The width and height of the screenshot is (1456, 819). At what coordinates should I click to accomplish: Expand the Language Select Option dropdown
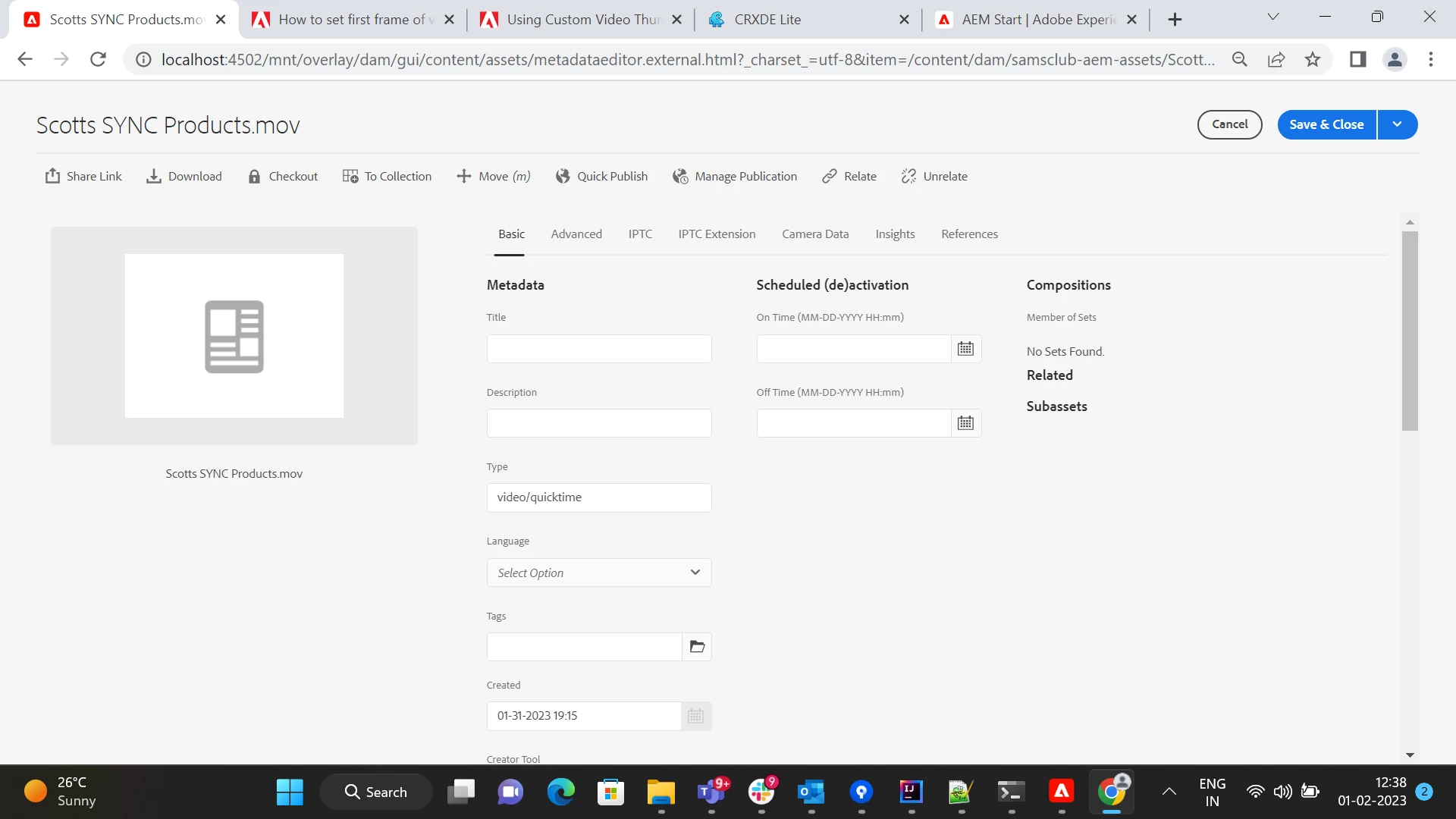pos(599,573)
